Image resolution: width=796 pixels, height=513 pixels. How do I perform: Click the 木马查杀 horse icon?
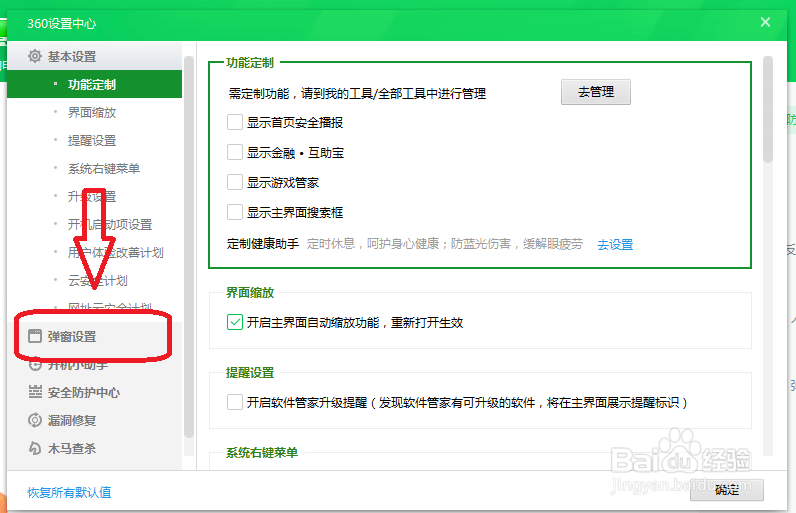[x=35, y=448]
